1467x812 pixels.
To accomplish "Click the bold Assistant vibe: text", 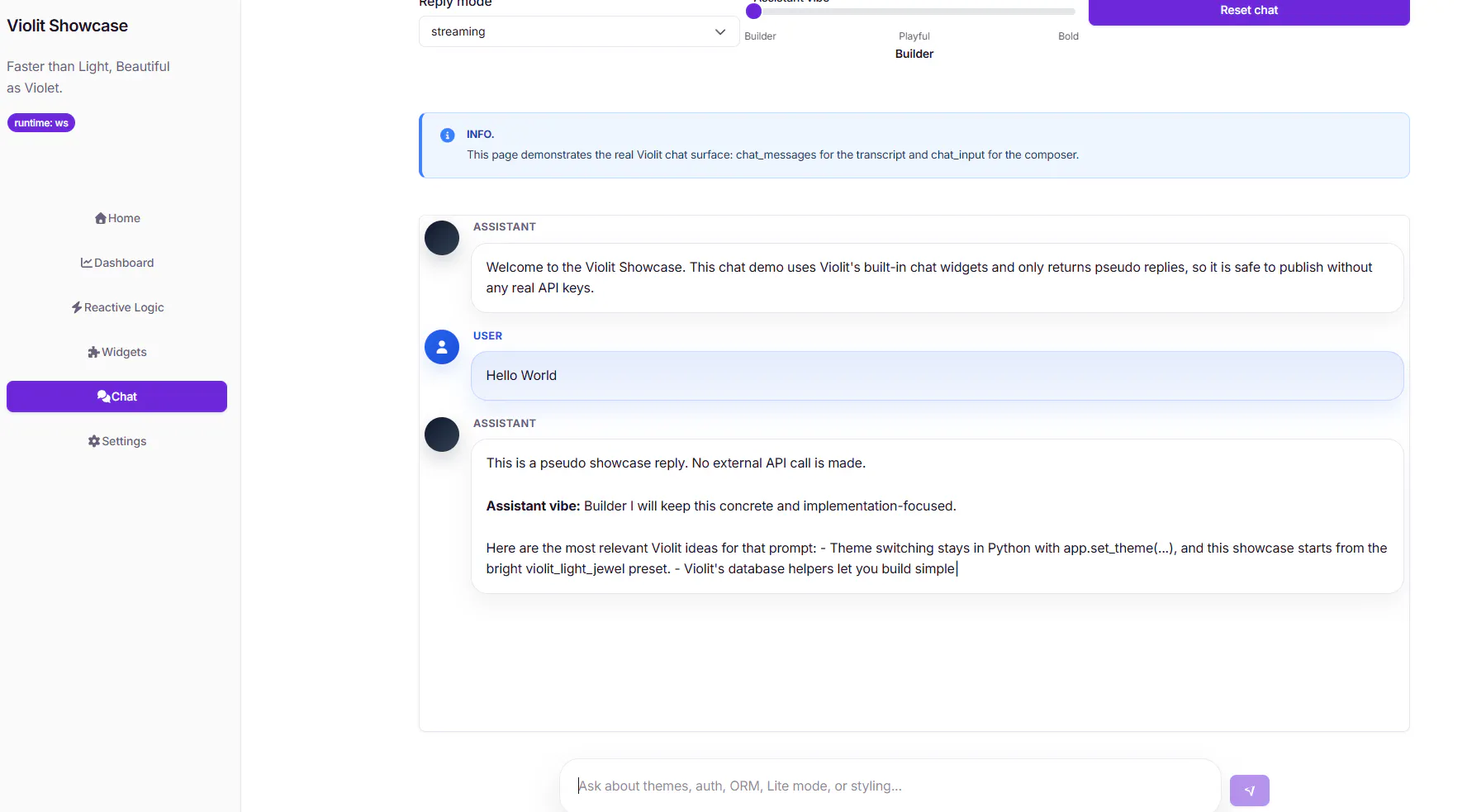I will [533, 506].
